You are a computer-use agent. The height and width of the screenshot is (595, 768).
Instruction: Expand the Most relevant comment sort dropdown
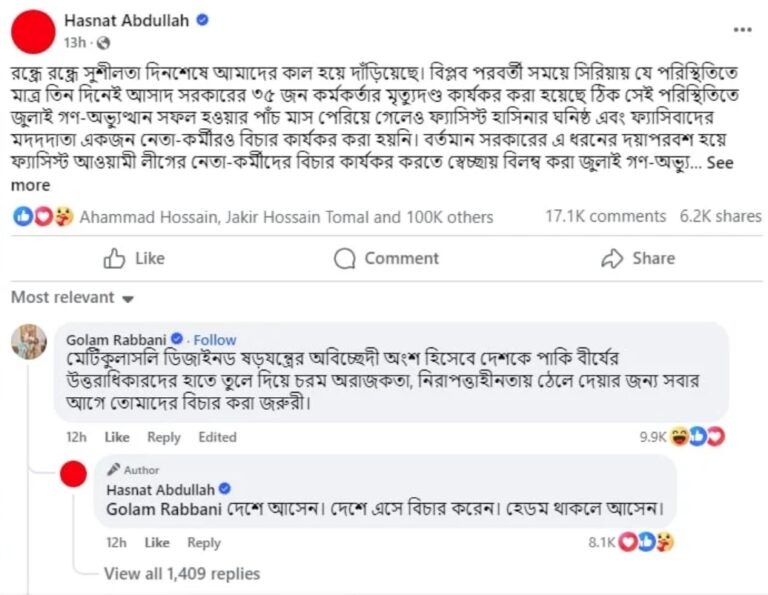[72, 297]
